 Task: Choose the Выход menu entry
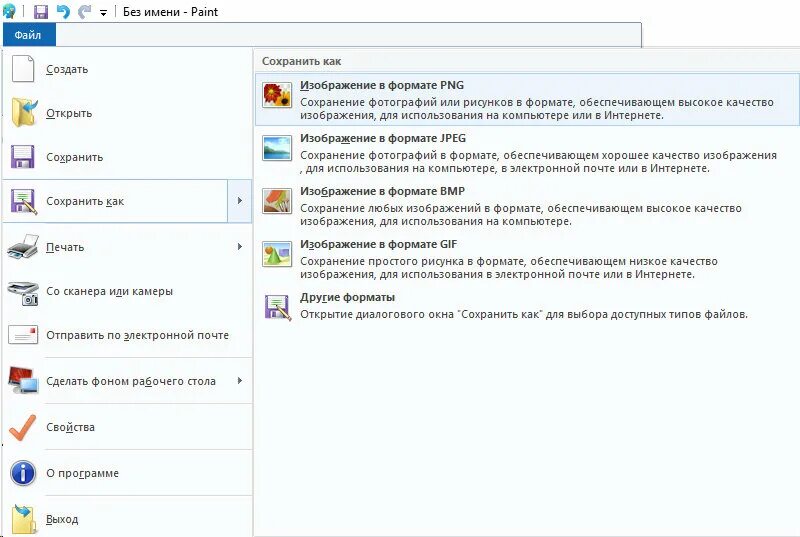point(128,519)
